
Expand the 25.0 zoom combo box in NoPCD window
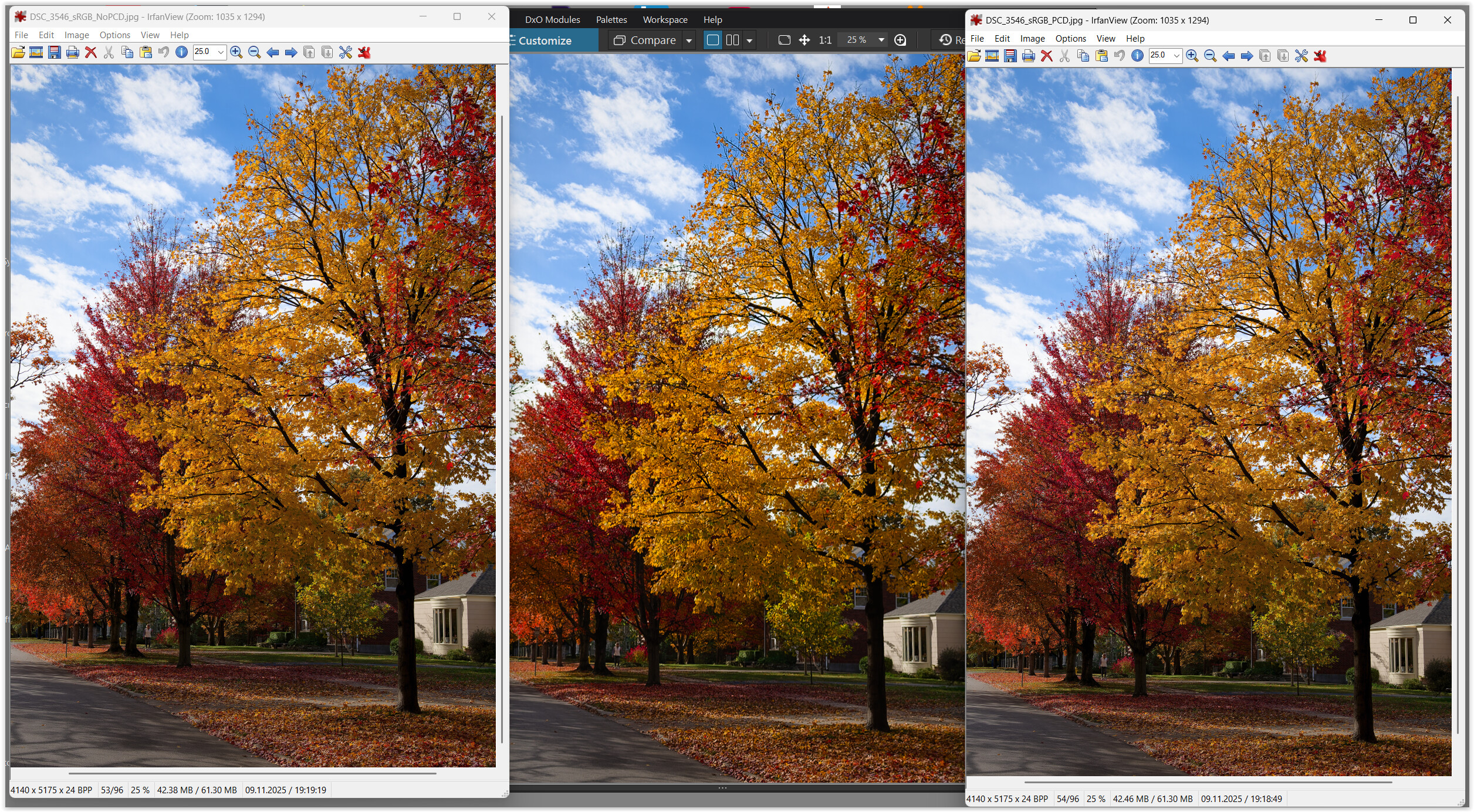221,53
